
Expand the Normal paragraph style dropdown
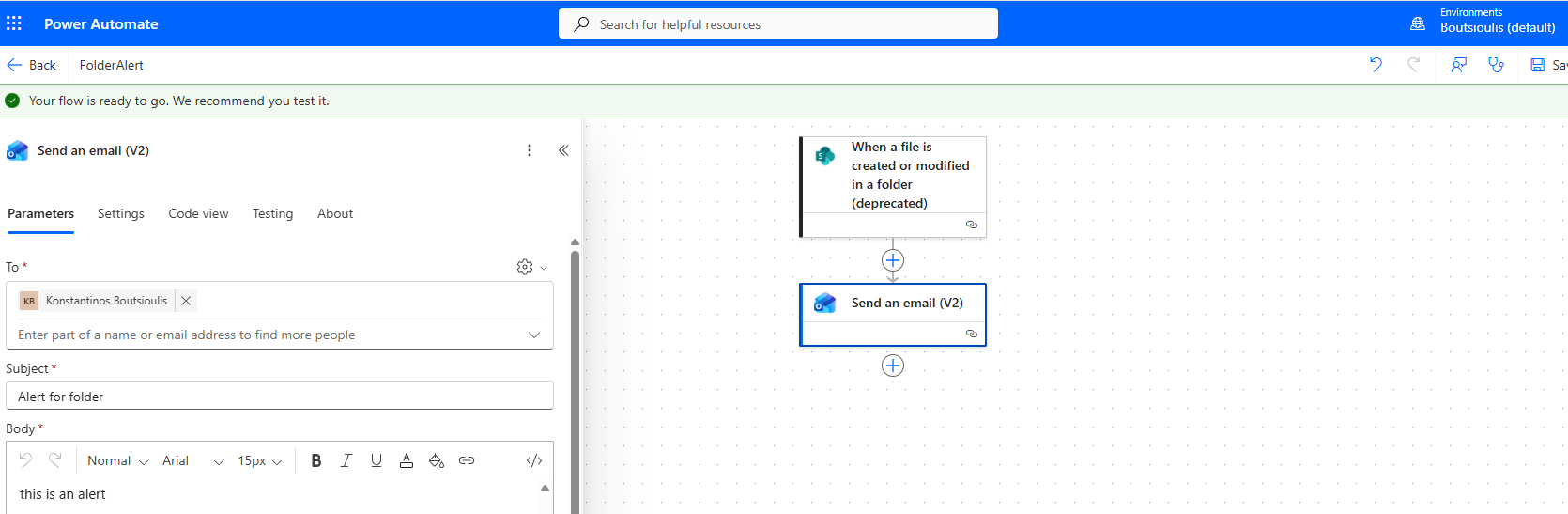coord(117,460)
